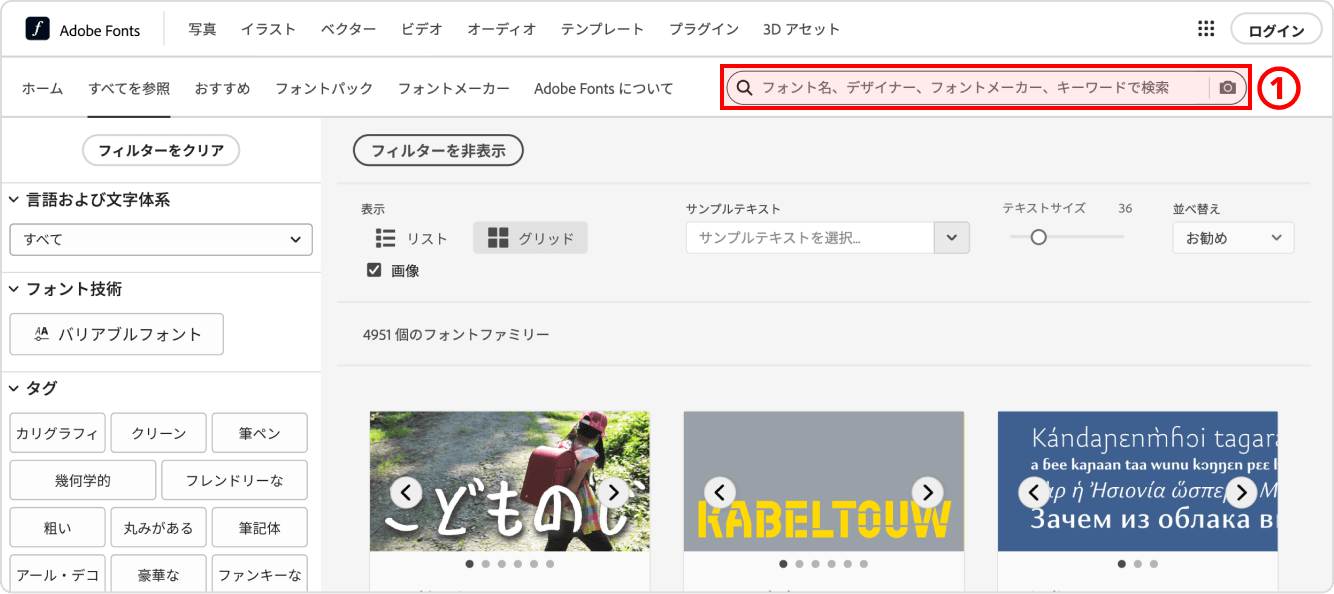
Task: Select the カリグラフィ tag
Action: tap(57, 433)
